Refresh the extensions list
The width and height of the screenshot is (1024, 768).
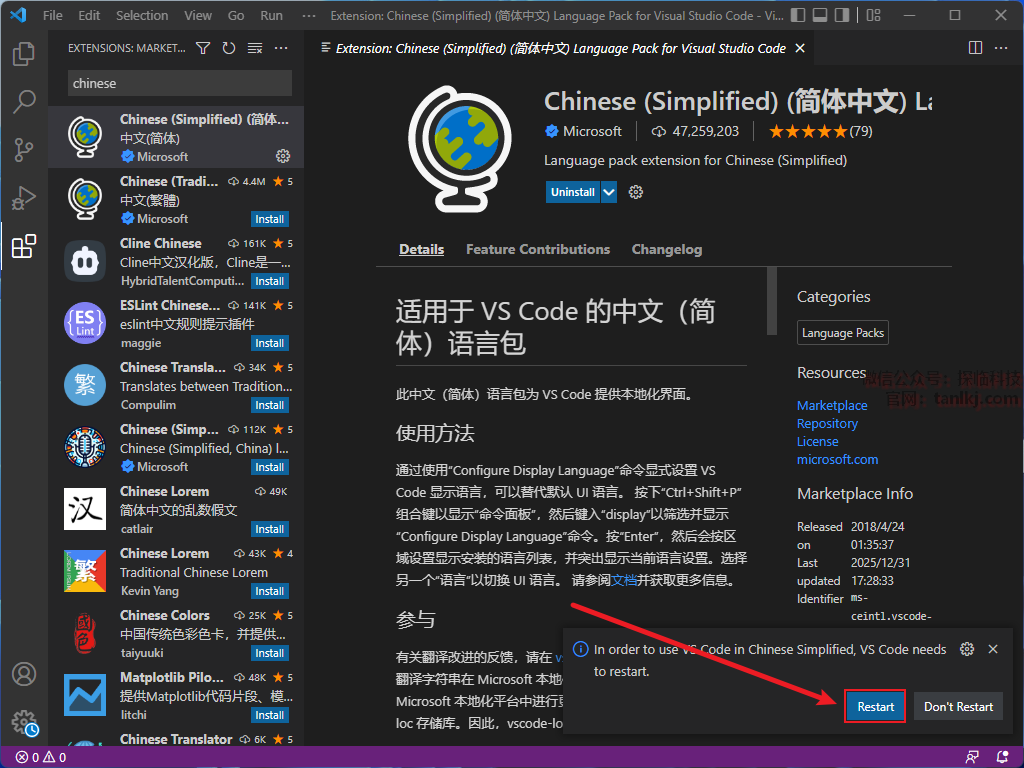click(229, 48)
